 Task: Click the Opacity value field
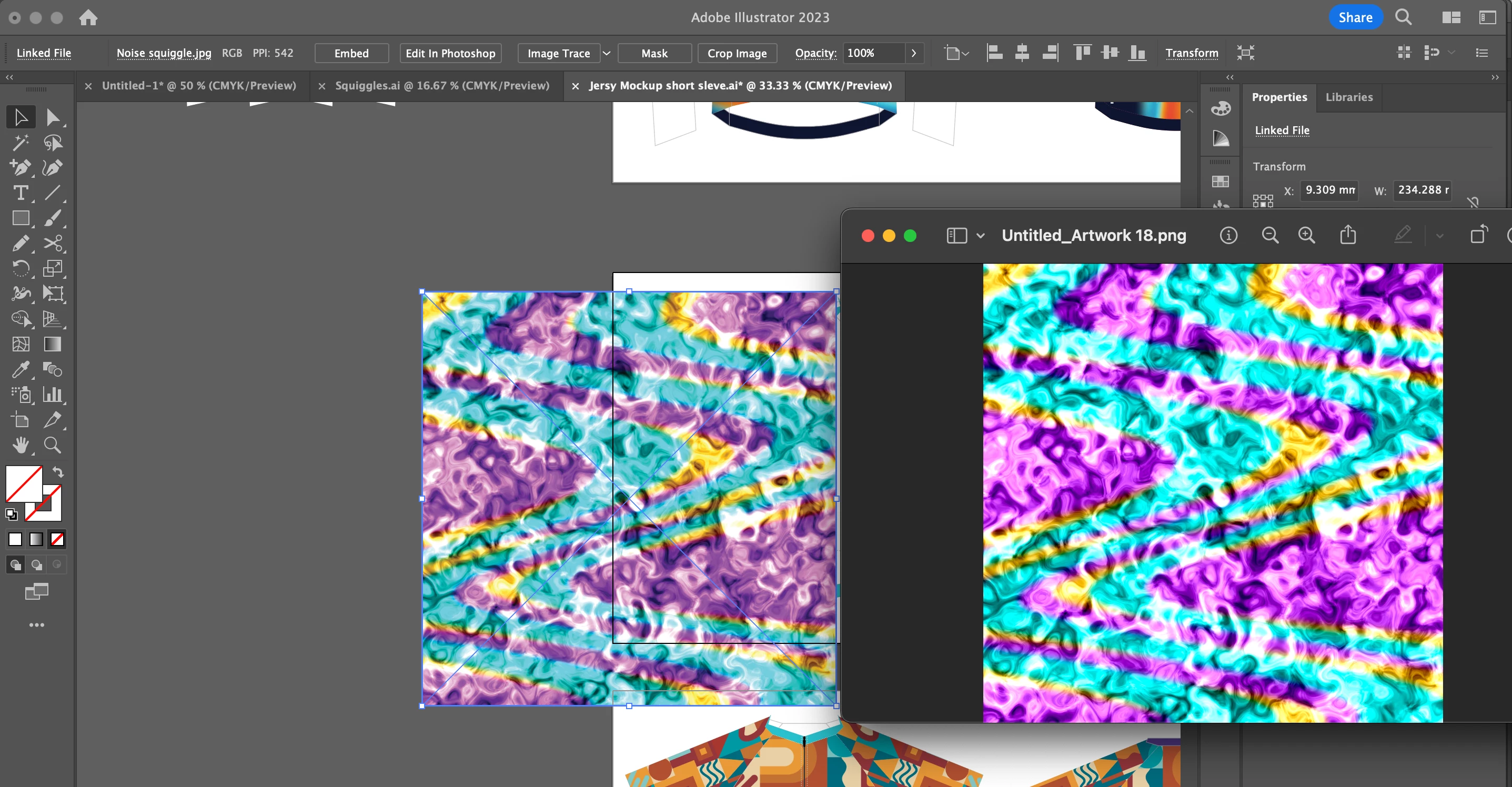[x=872, y=54]
